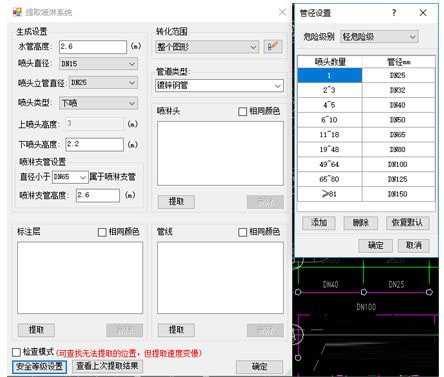Select the DN25 cell in pipe table
Viewport: 444px width, 377px height.
(x=398, y=75)
